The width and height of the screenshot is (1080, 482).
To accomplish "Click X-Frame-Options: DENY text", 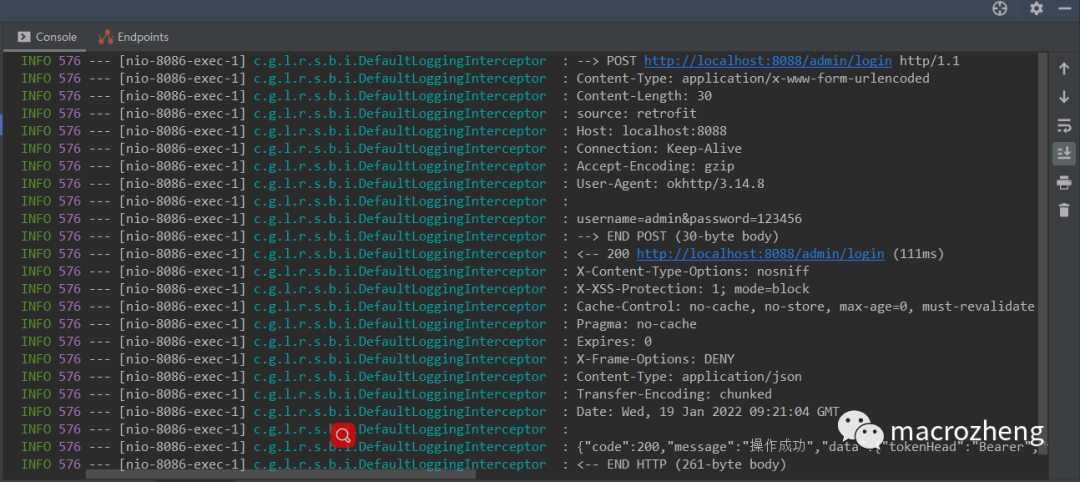I will click(655, 359).
